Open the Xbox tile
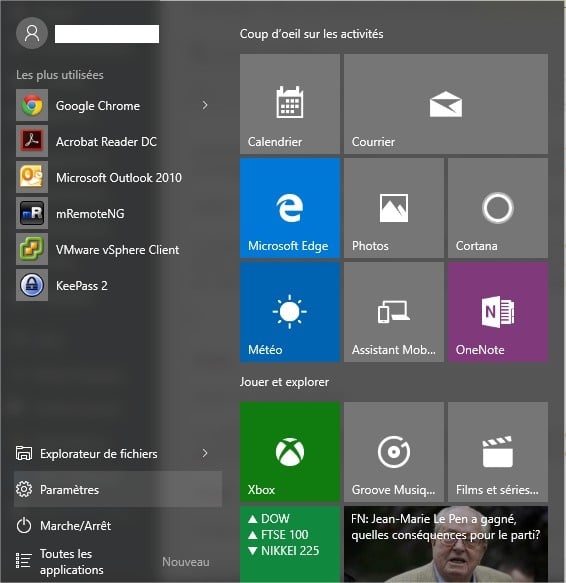 [x=290, y=452]
